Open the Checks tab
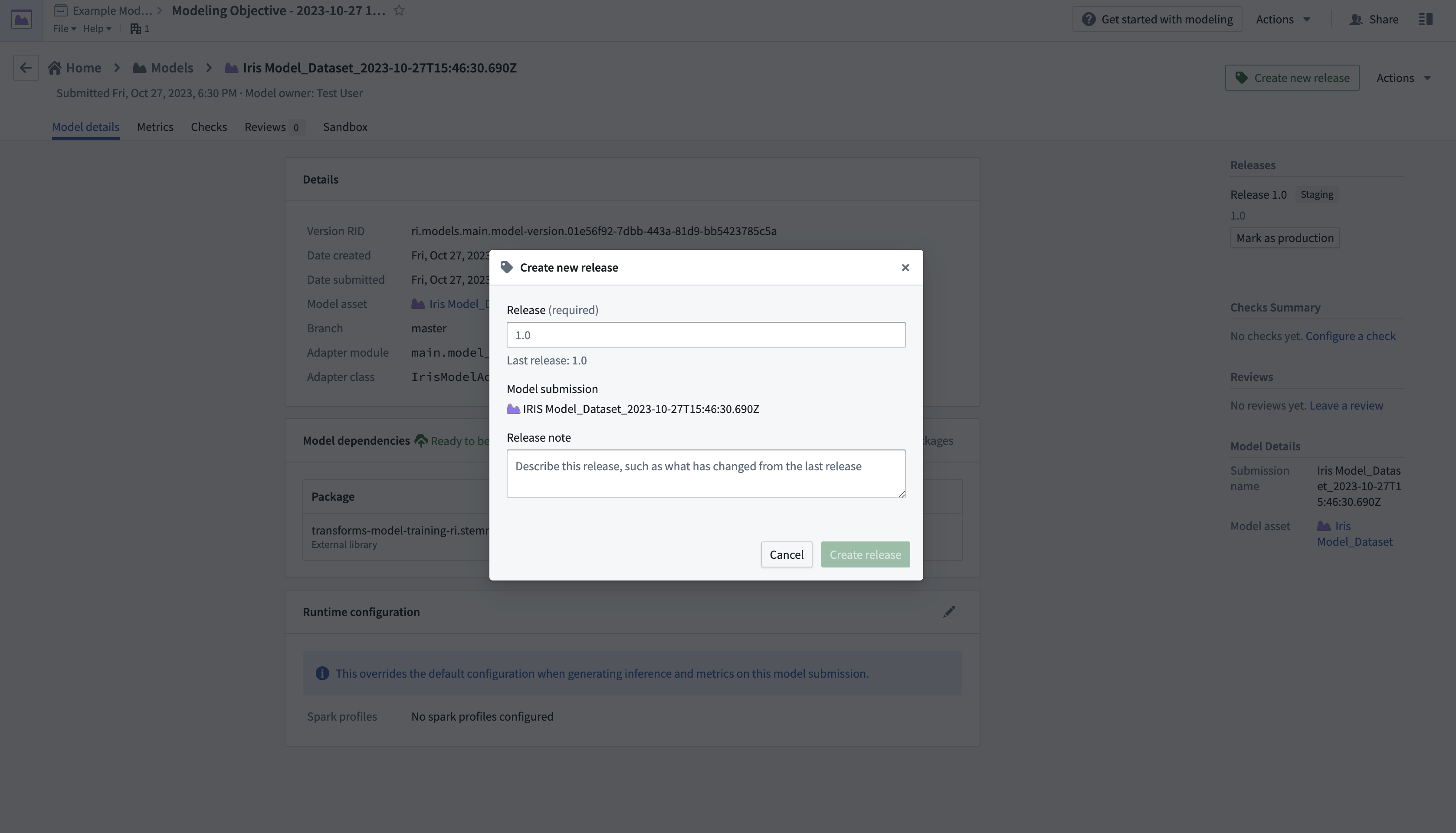The width and height of the screenshot is (1456, 833). pyautogui.click(x=209, y=126)
